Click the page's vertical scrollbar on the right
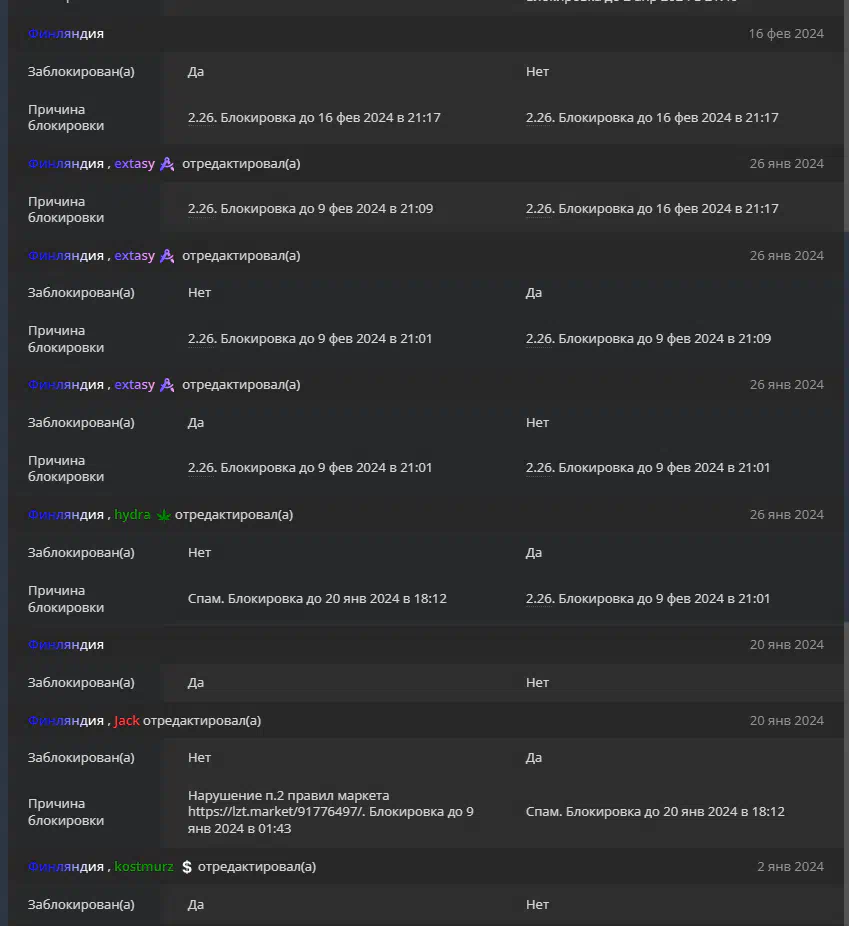The image size is (849, 926). (x=845, y=118)
